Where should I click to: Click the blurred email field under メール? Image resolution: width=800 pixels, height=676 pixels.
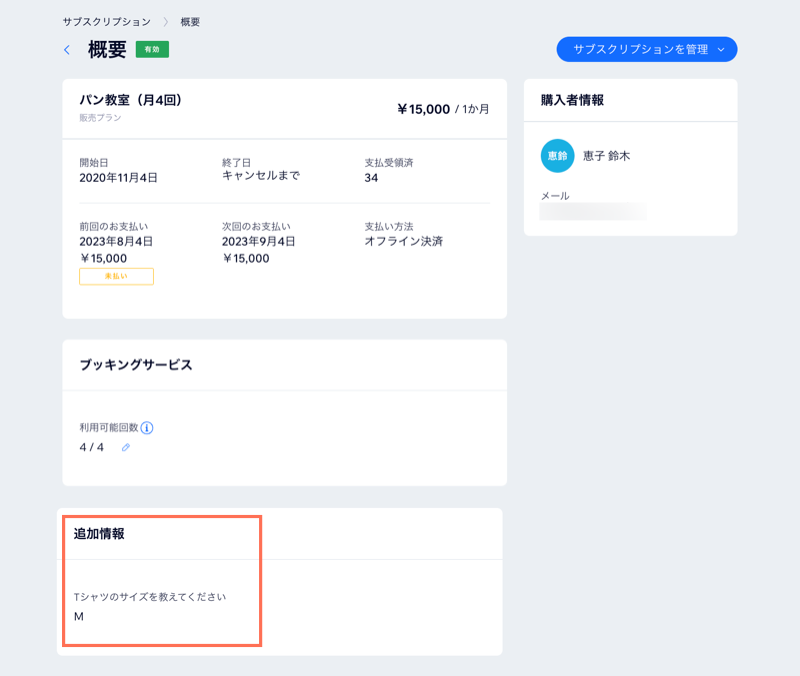pos(593,211)
